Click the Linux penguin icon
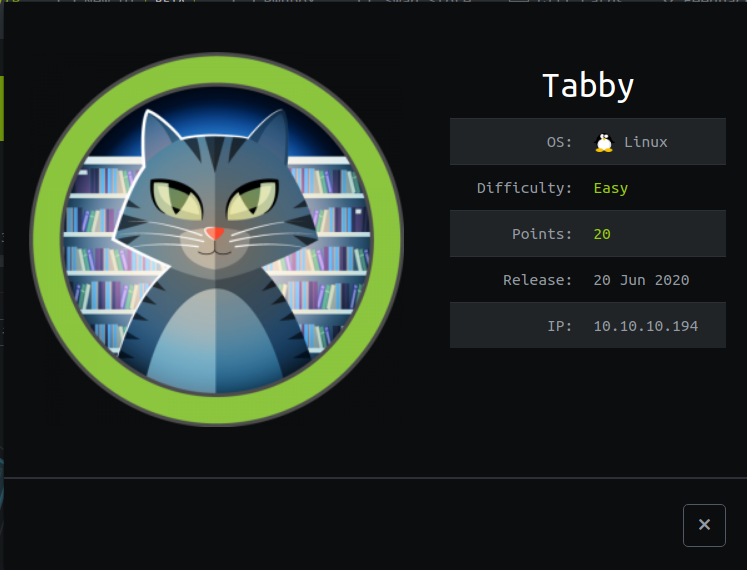 604,142
